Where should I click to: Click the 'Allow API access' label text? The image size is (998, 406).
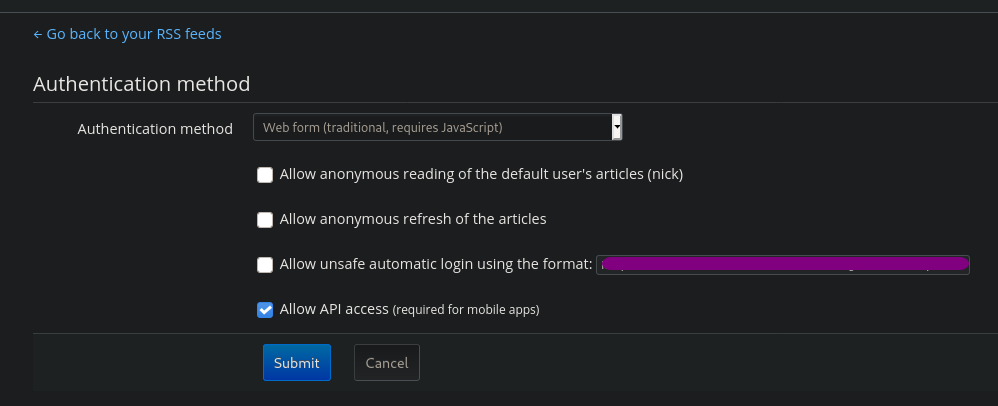pos(334,309)
